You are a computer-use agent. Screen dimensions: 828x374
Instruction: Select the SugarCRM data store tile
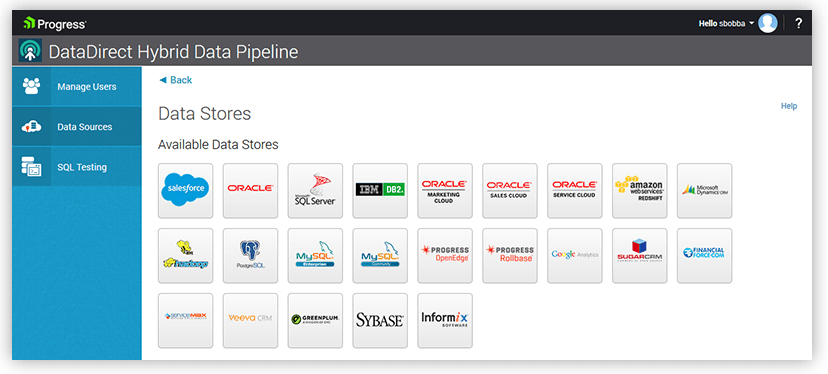coord(640,256)
